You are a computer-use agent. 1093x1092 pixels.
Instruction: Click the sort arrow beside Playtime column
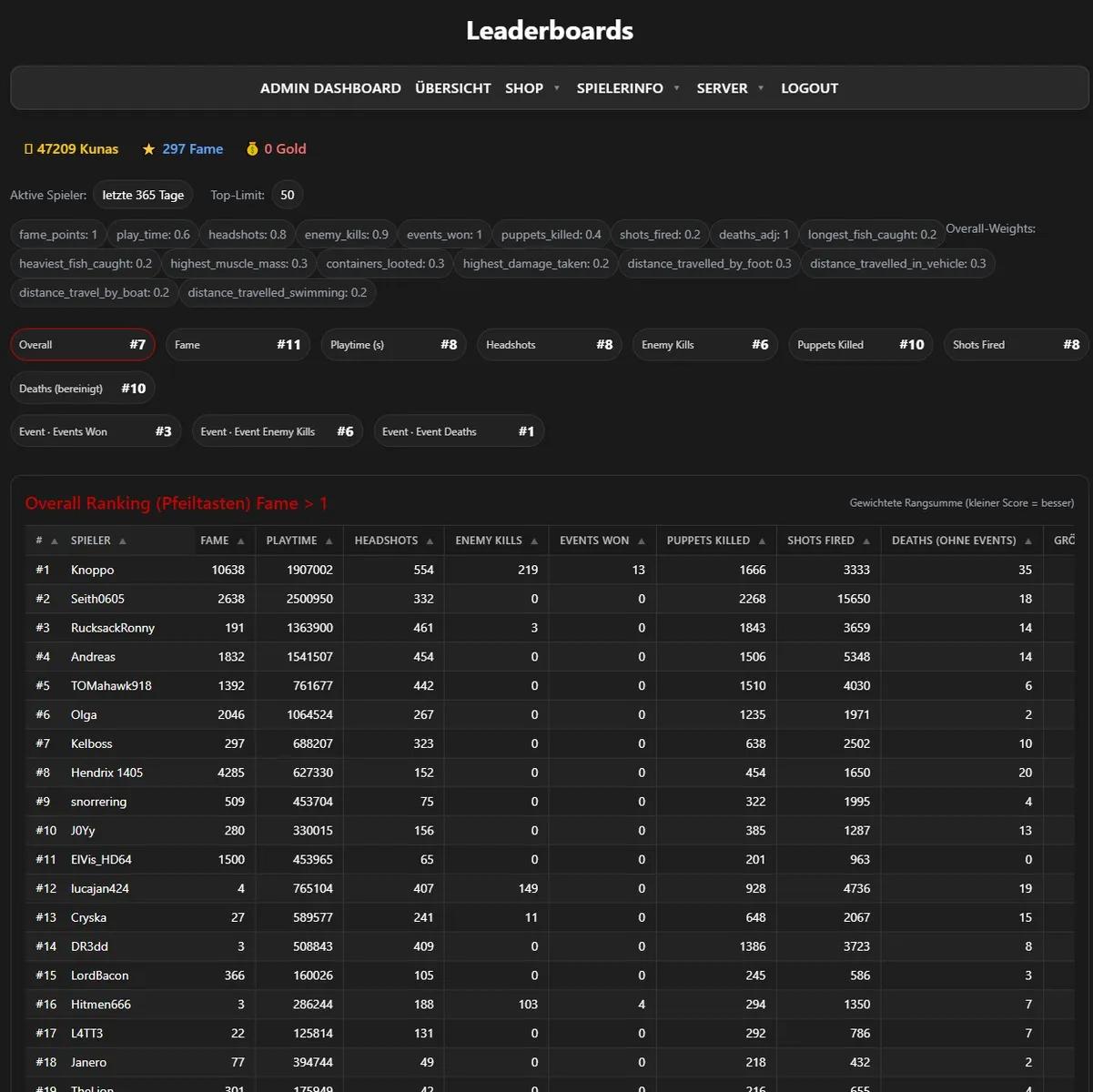coord(329,541)
